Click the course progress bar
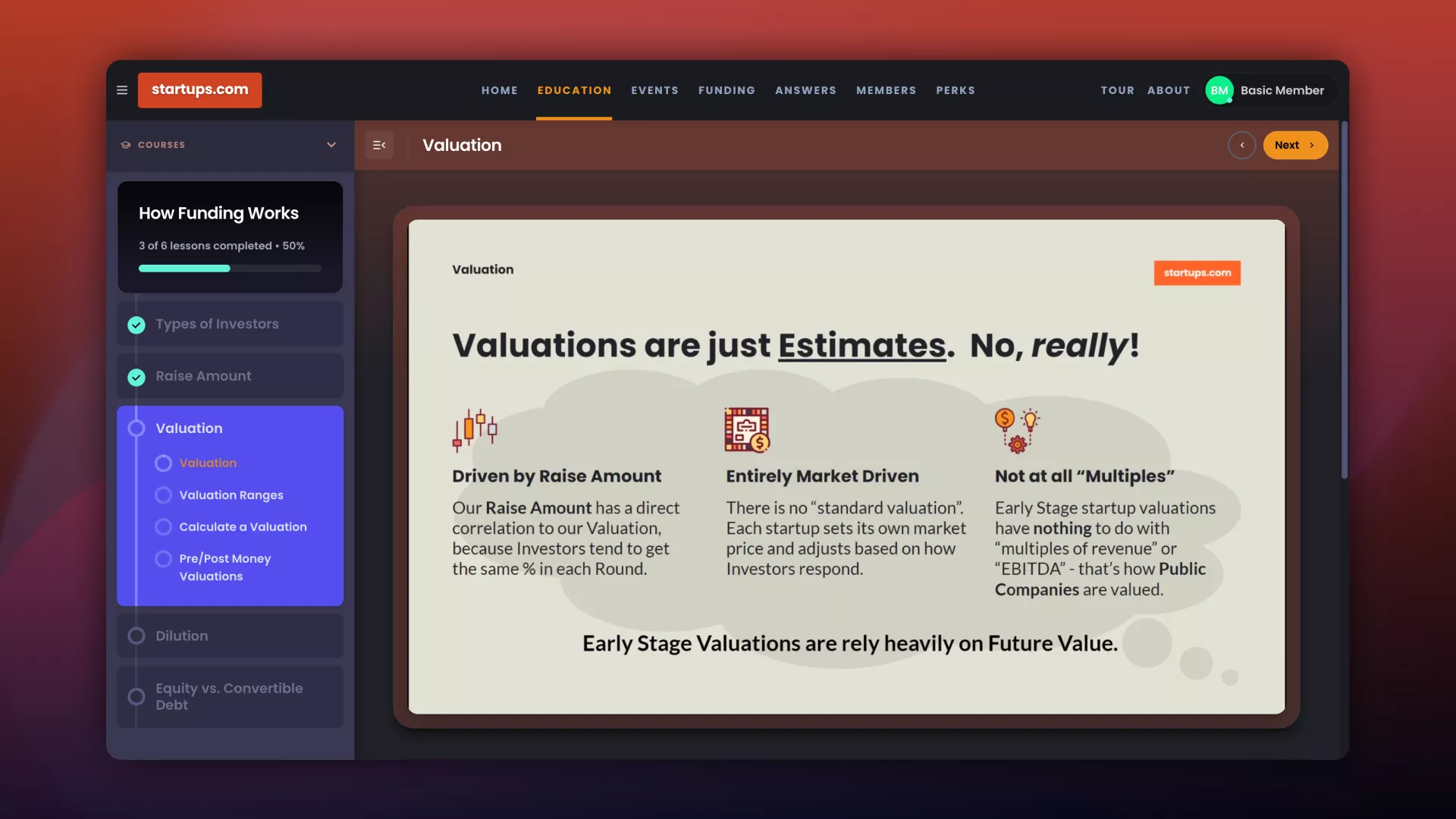Screen dimensions: 1456x819 (x=230, y=268)
